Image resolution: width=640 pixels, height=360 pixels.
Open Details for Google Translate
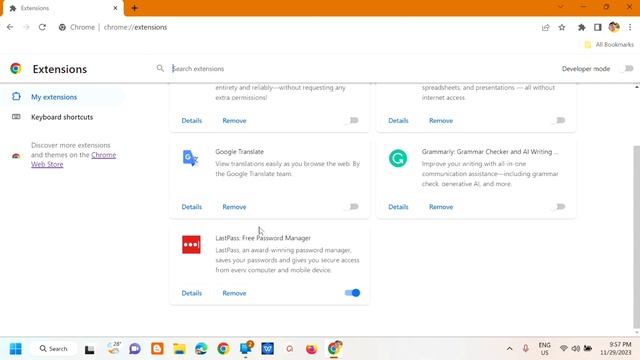tap(191, 207)
